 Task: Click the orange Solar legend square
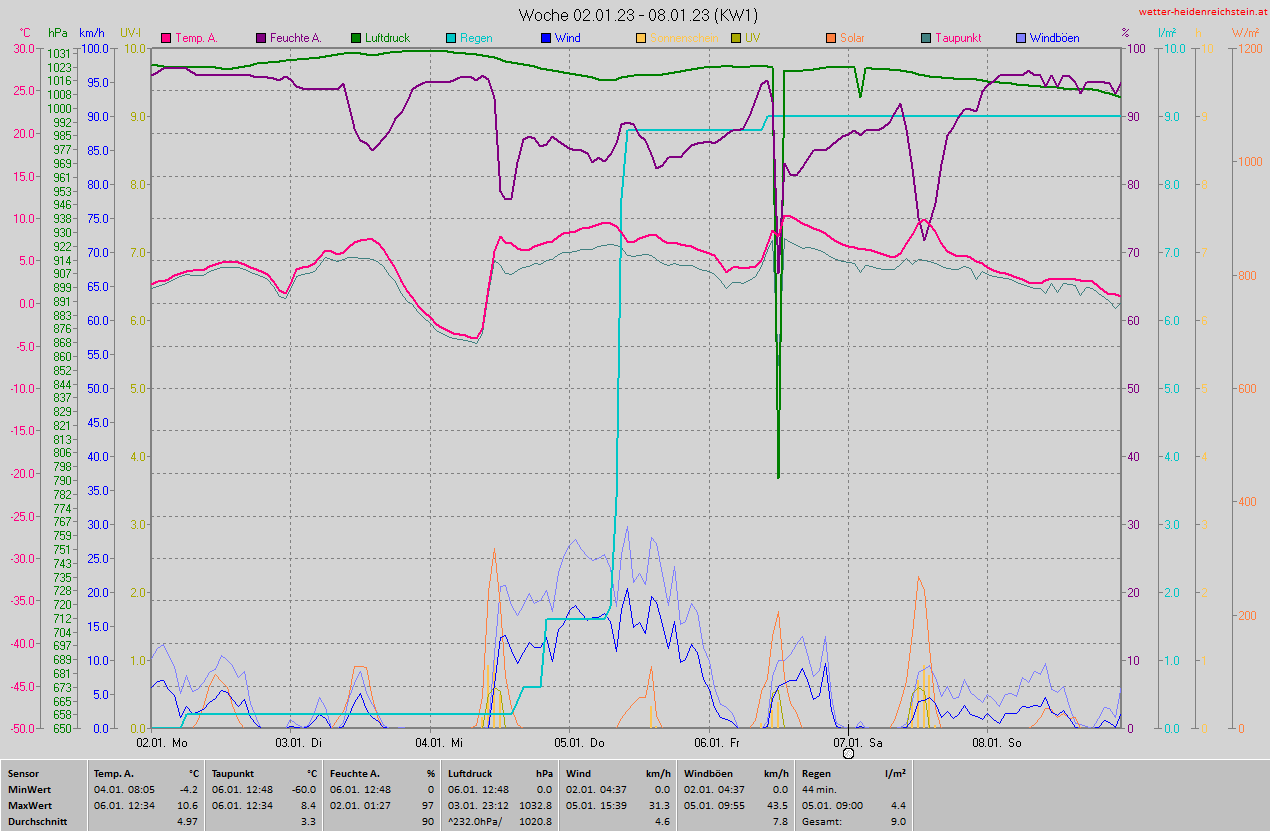click(x=831, y=39)
